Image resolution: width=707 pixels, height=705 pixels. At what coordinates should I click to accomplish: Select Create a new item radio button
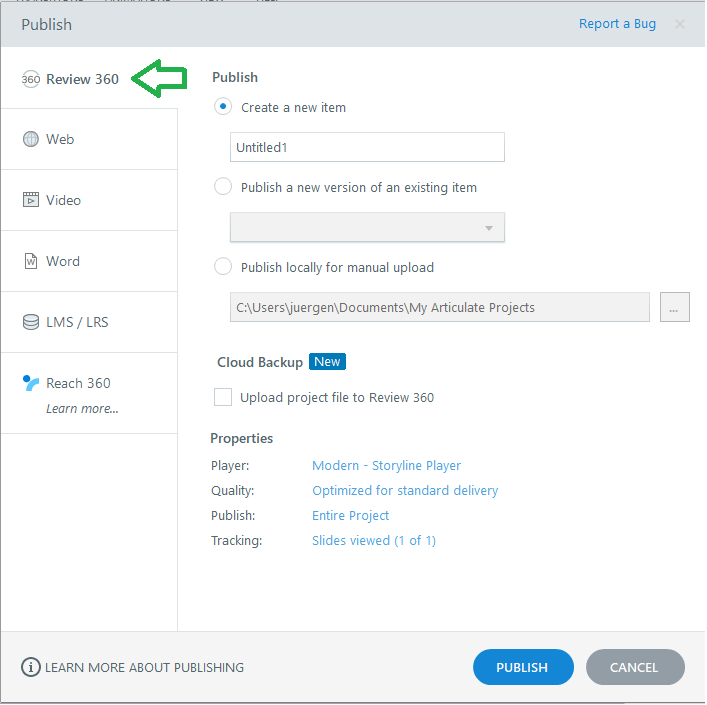point(223,107)
